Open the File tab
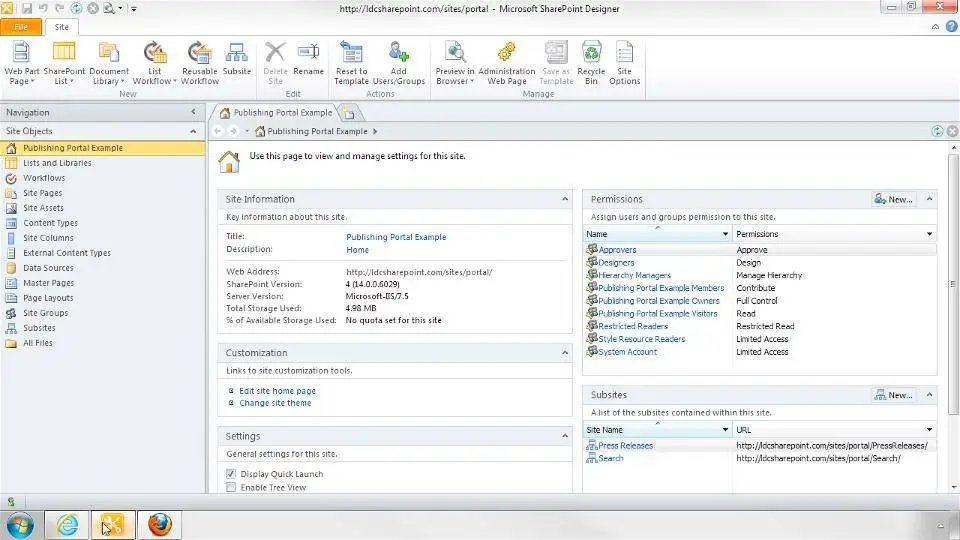Screen dimensions: 960x540 coord(22,28)
